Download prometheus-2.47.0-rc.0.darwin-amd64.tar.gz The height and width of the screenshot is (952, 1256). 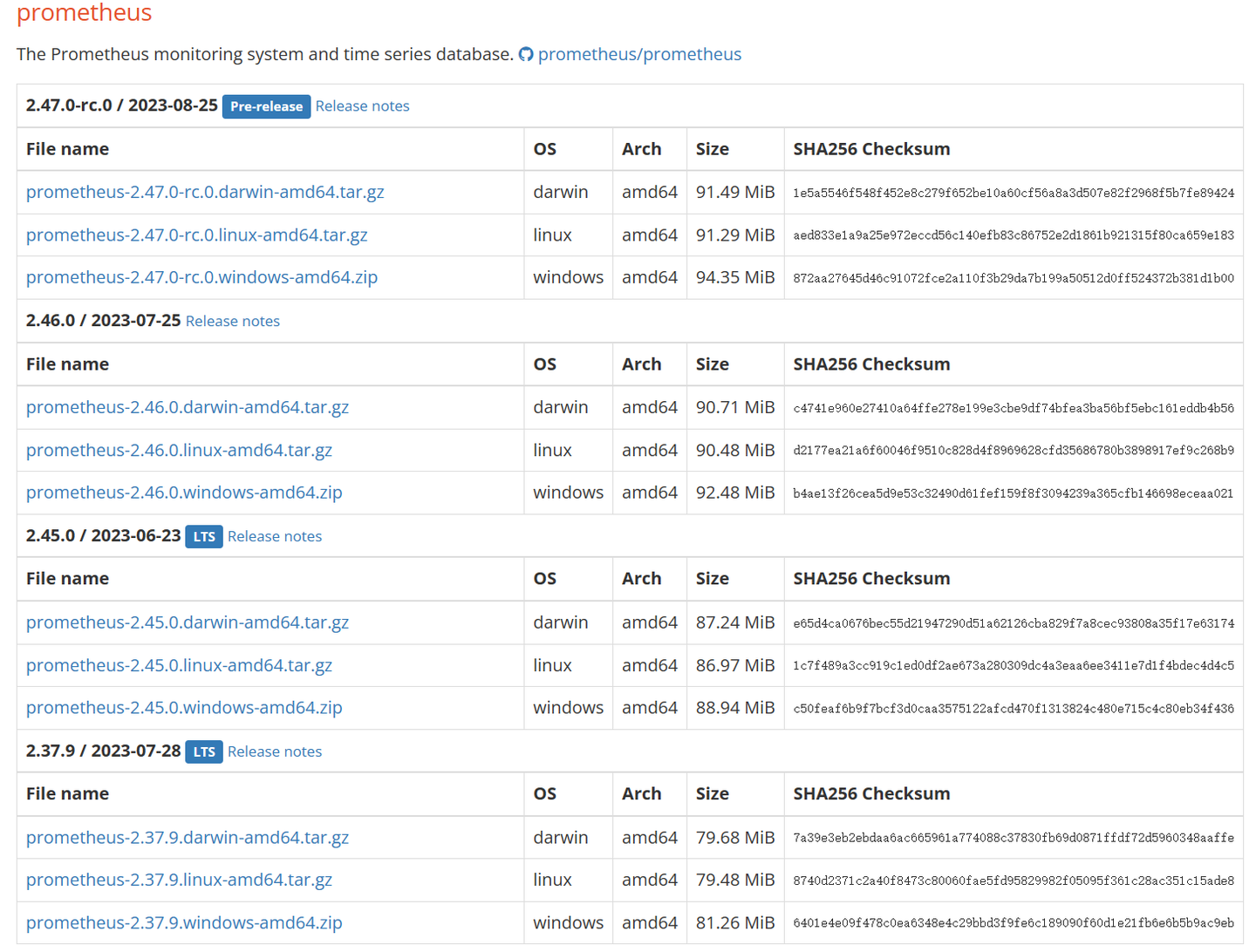pyautogui.click(x=205, y=192)
